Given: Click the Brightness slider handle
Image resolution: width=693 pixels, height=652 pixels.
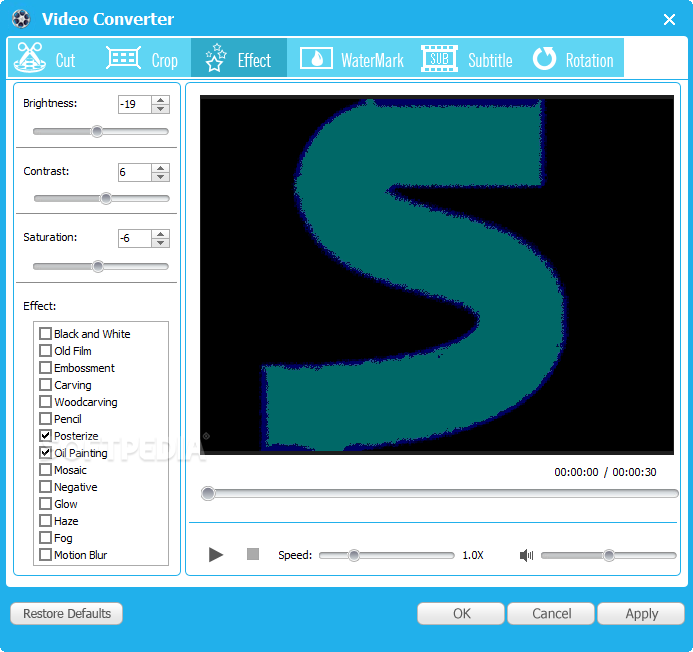Looking at the screenshot, I should coord(97,131).
